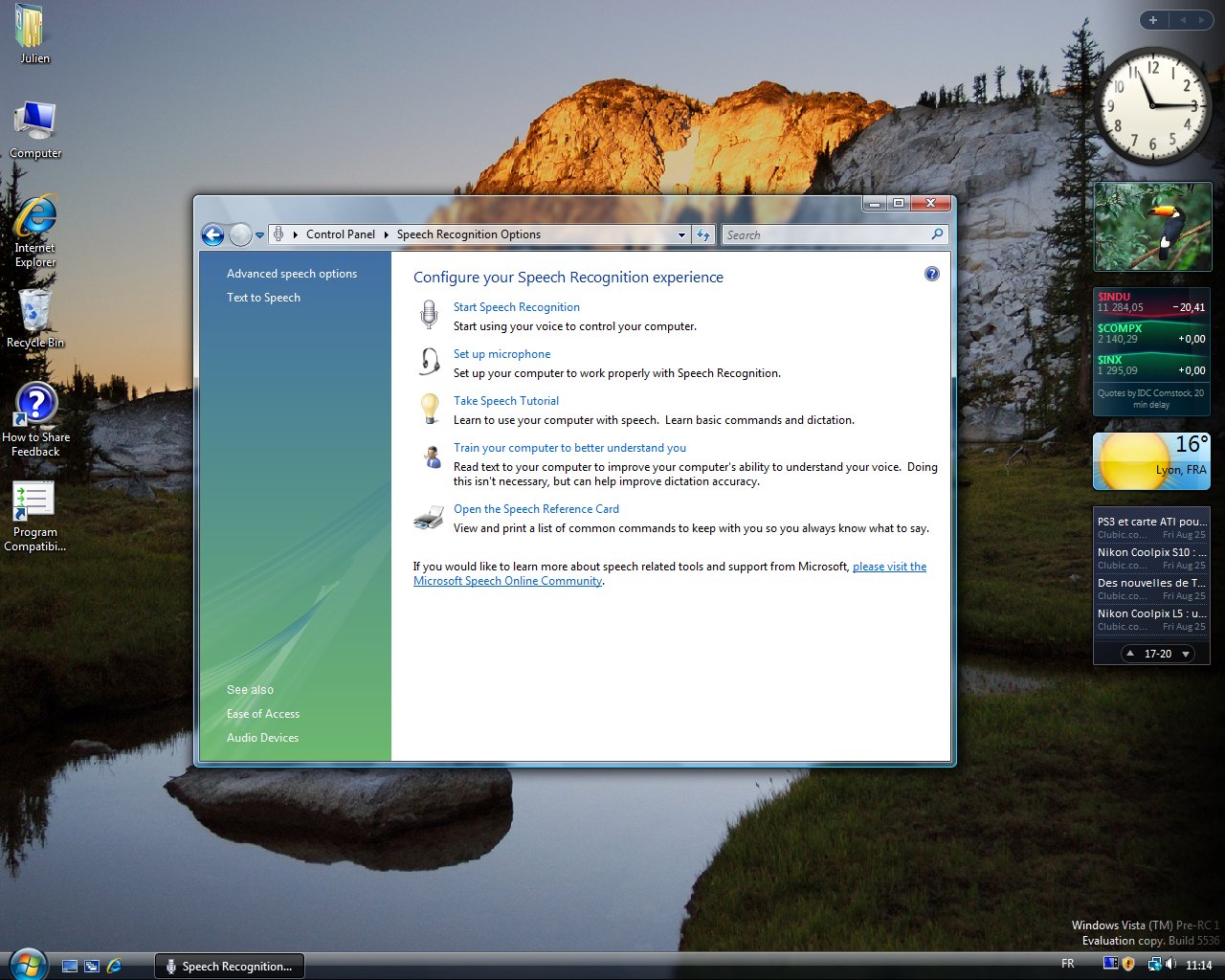Click the microphone icon beside Start Speech Recognition

(x=429, y=313)
